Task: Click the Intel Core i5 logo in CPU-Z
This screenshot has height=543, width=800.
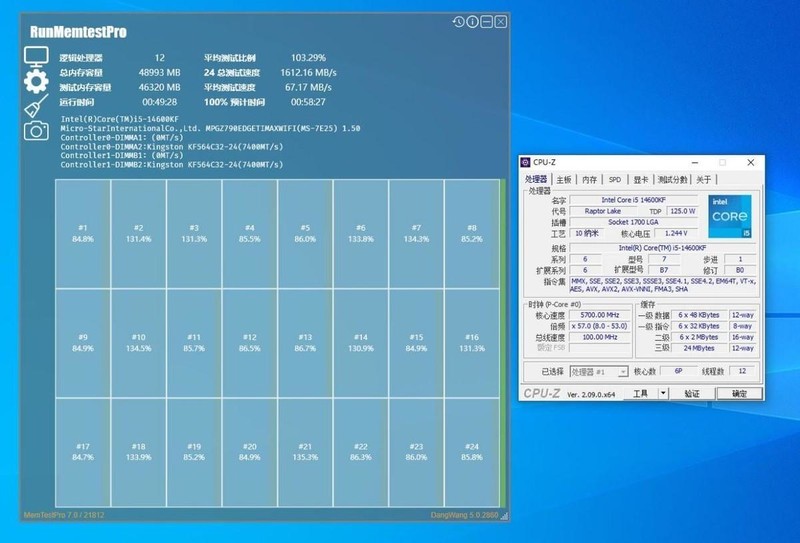Action: click(729, 216)
